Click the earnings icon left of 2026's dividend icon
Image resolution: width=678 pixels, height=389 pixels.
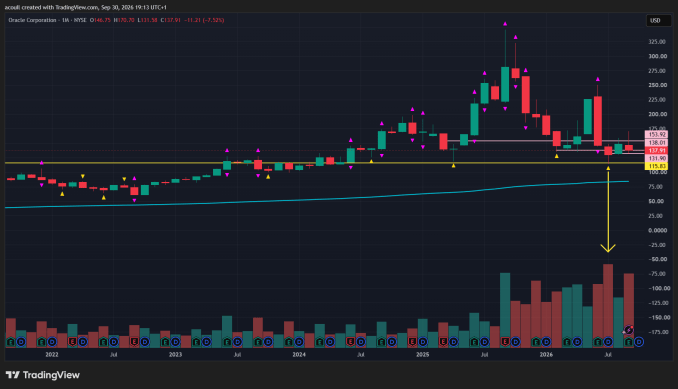coord(536,342)
